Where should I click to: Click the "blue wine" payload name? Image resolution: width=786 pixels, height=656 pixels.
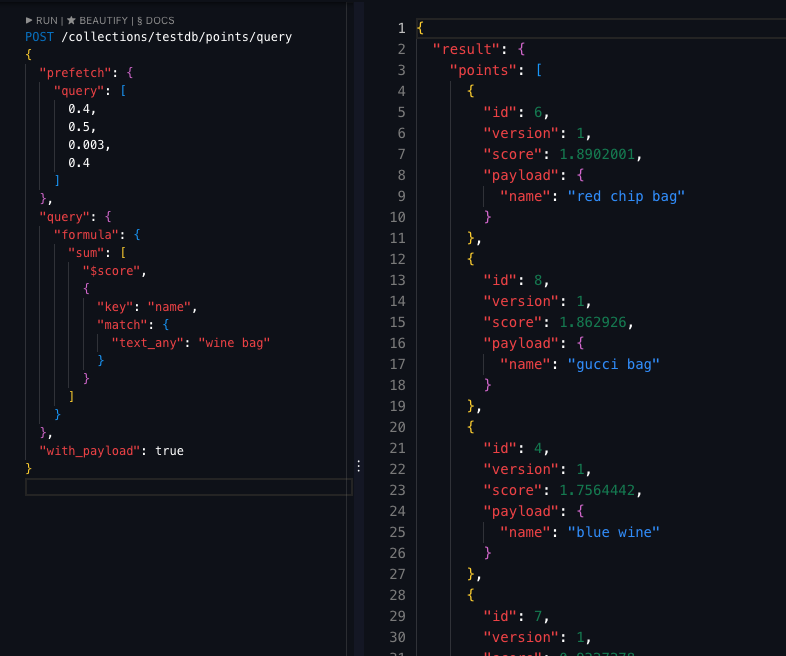(613, 532)
